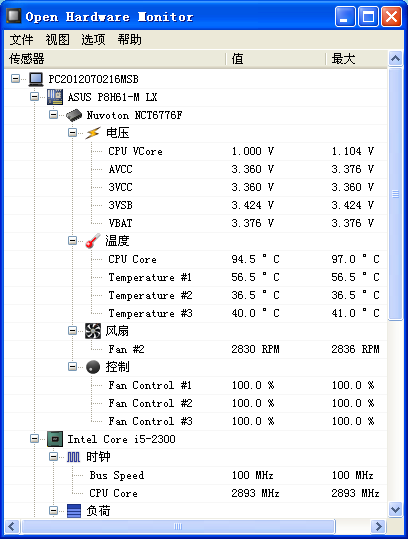Viewport: 408px width, 539px height.
Task: Collapse the 电压 voltage group
Action: coord(72,133)
